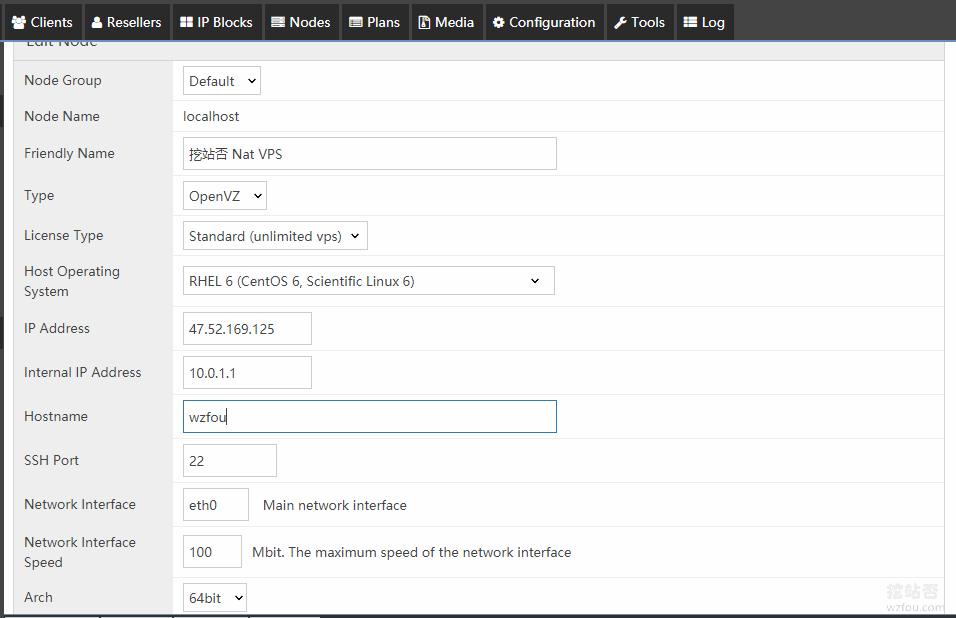Open the Tools menu label
This screenshot has height=618, width=956.
647,23
